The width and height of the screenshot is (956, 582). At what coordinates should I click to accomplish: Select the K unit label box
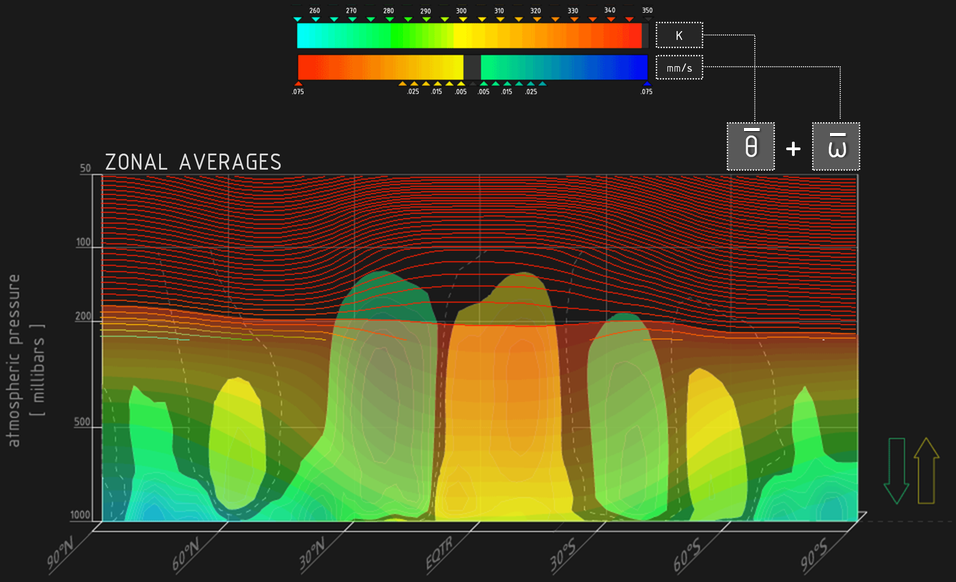click(x=679, y=36)
